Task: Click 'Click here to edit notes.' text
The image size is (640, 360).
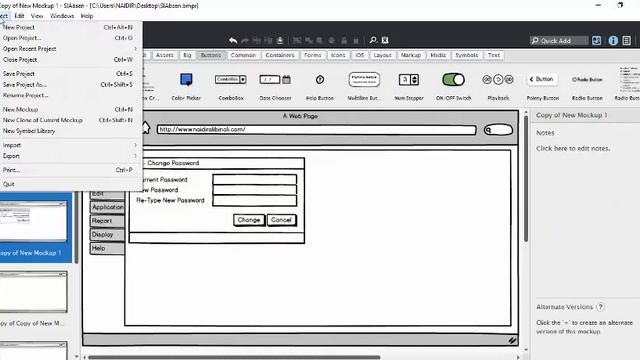Action: 573,149
